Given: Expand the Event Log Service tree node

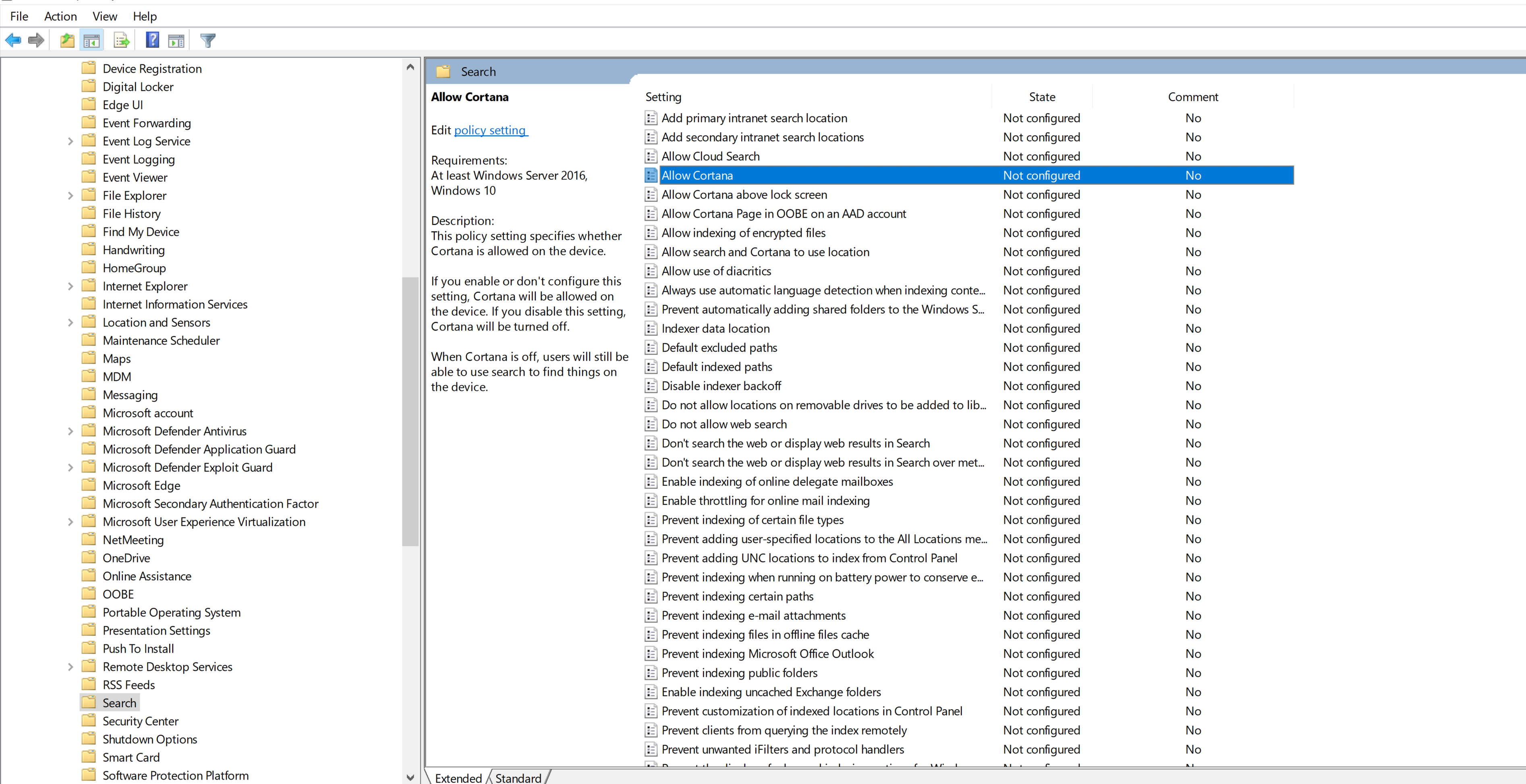Looking at the screenshot, I should [x=70, y=141].
